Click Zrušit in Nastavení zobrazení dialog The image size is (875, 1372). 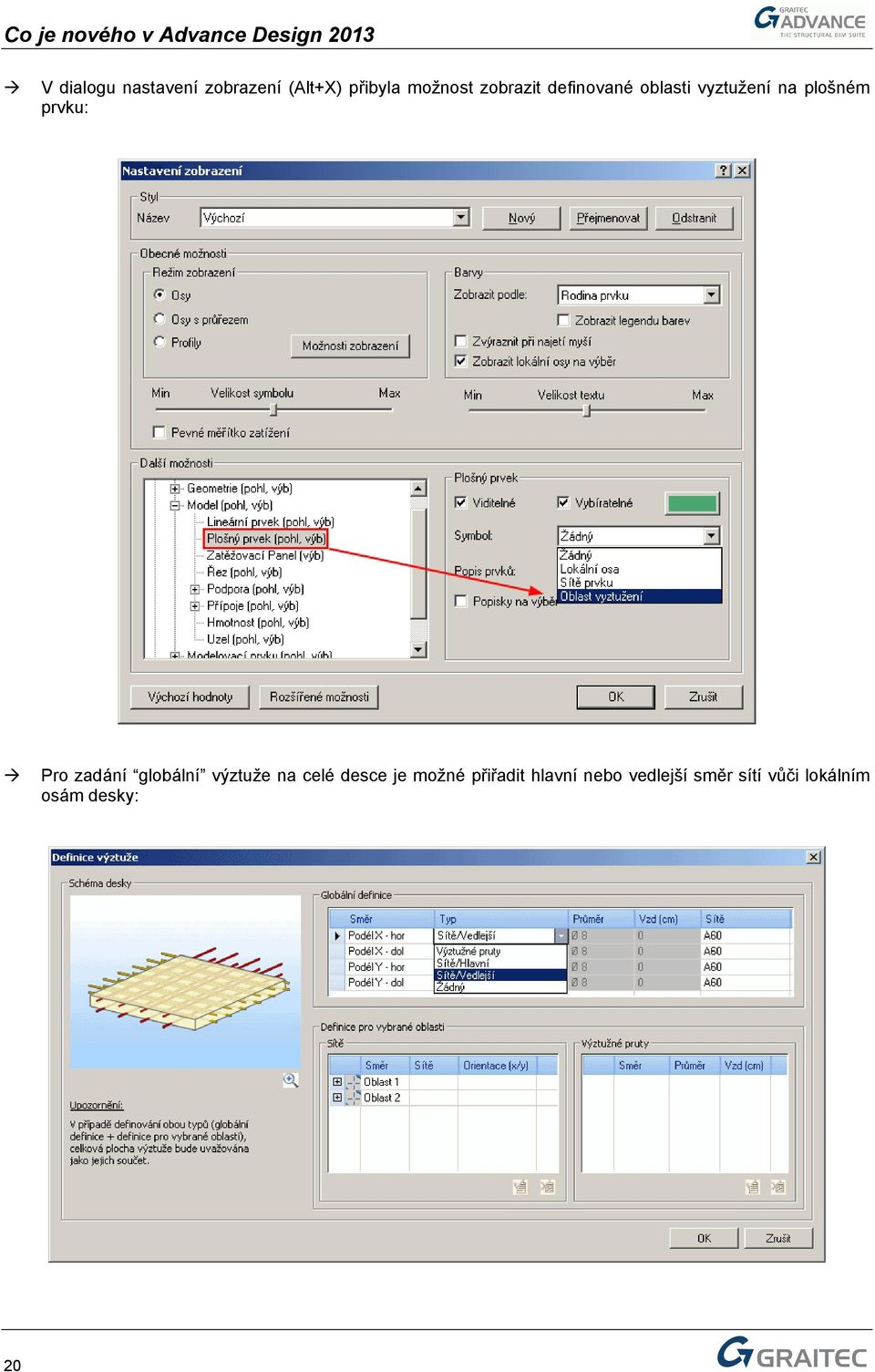click(703, 696)
